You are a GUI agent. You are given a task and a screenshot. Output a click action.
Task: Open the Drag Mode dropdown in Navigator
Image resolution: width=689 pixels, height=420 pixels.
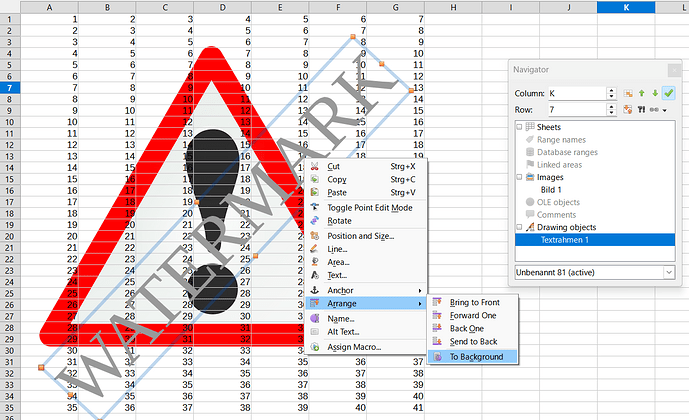[660, 109]
